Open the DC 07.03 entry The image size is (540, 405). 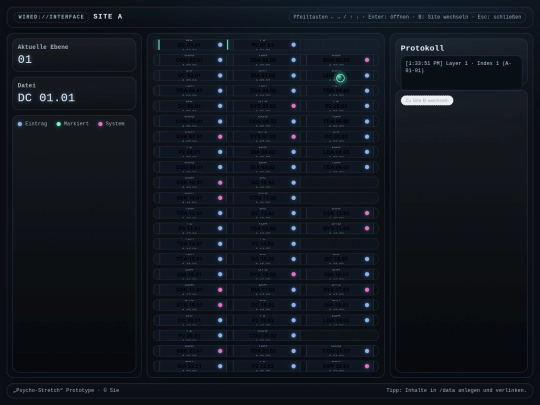[x=340, y=137]
